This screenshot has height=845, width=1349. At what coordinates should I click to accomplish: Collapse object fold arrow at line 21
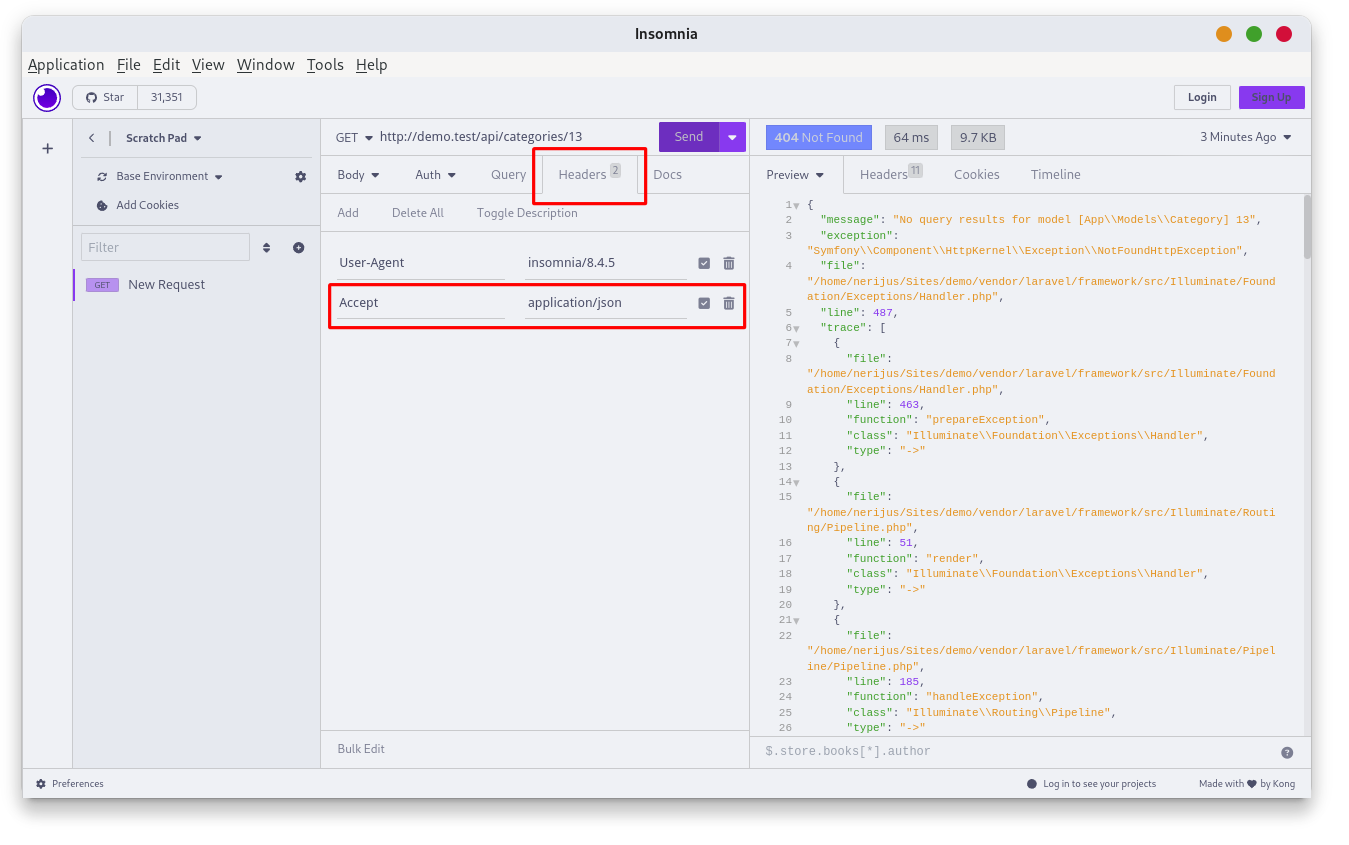coord(796,620)
